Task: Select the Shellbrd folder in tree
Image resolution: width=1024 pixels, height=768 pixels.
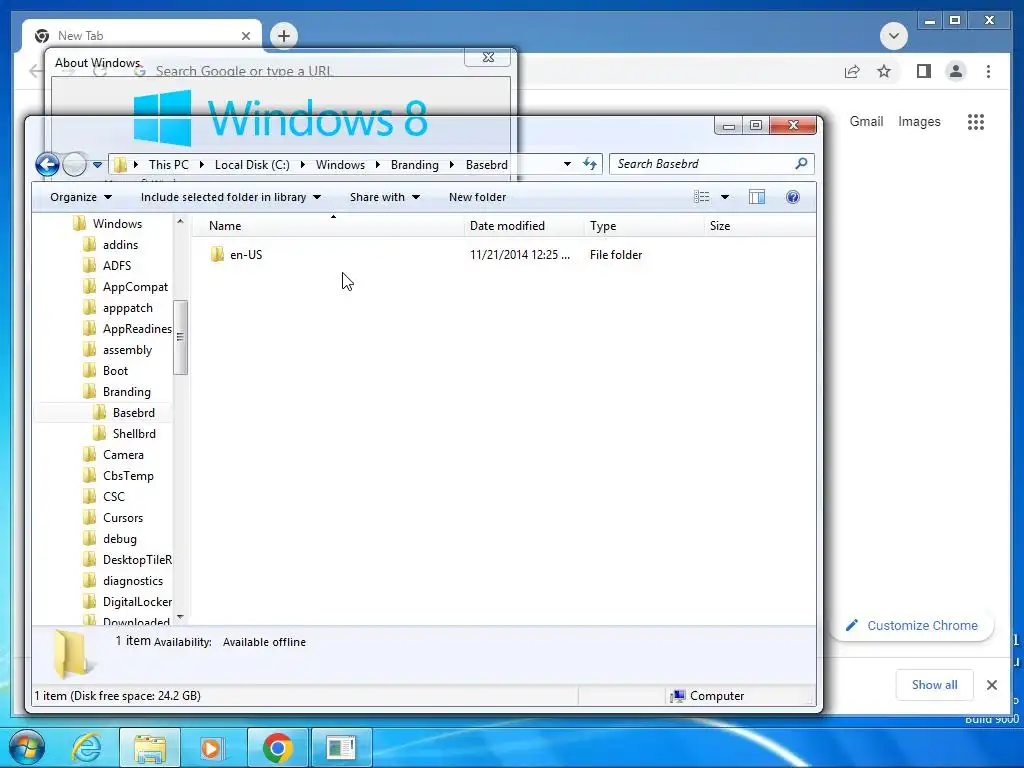Action: click(135, 434)
